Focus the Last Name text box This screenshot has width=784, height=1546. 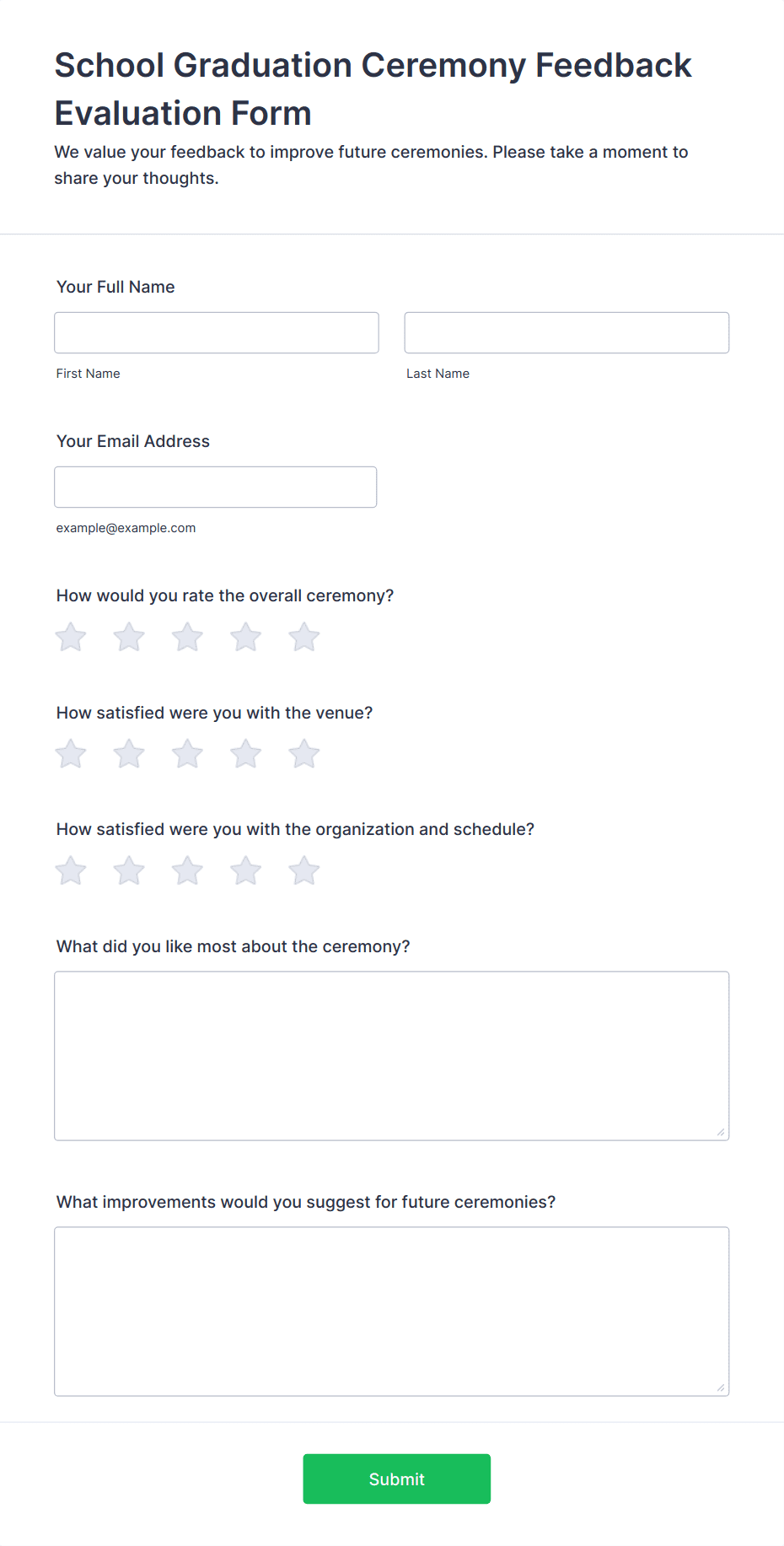(567, 332)
